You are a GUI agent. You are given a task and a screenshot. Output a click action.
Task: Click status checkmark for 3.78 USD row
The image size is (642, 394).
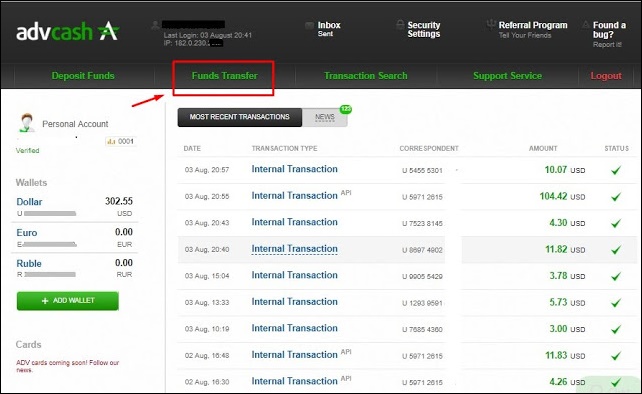click(x=616, y=276)
